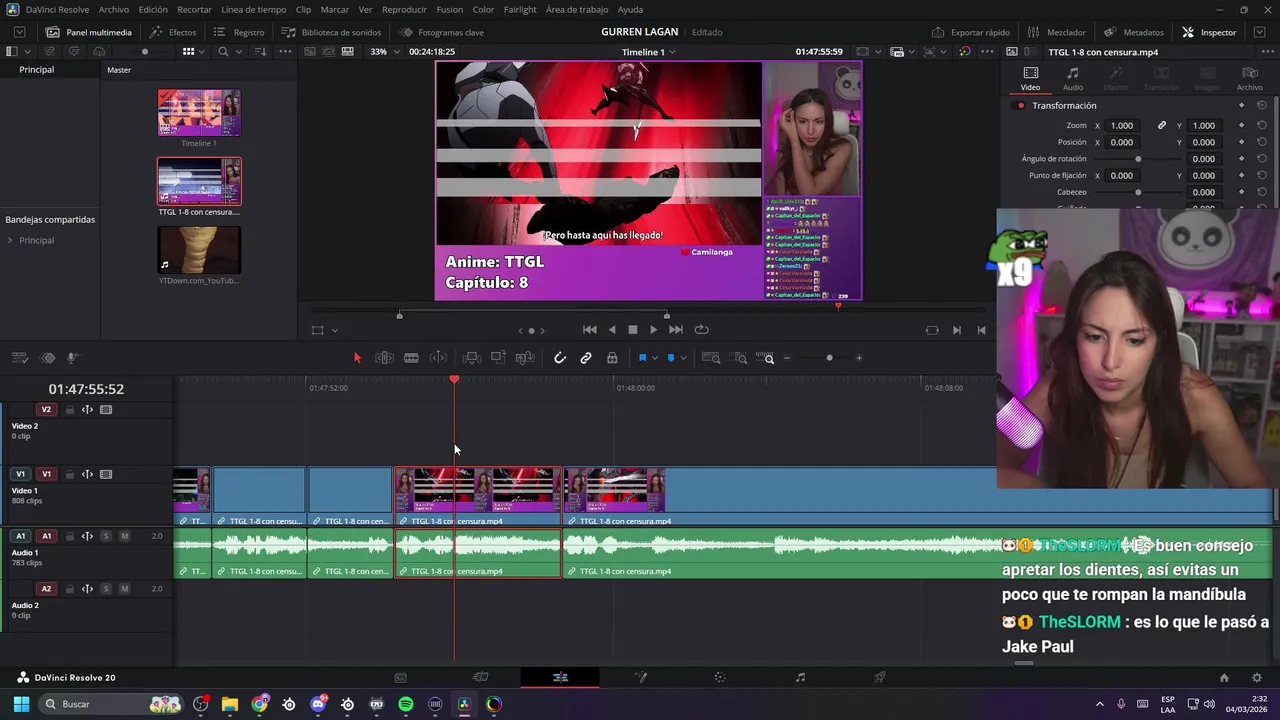Open the Reproducir menu
Screen dimensions: 1280x720
404,9
